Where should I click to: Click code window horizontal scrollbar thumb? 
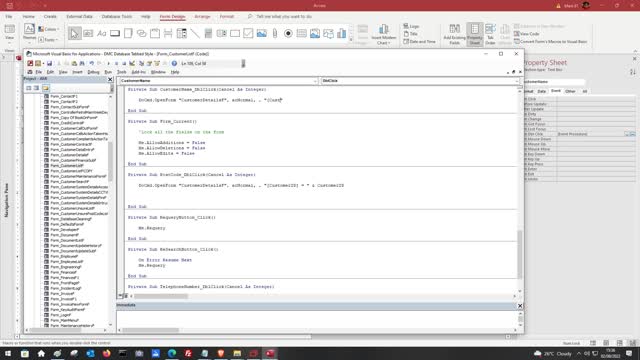coord(161,296)
